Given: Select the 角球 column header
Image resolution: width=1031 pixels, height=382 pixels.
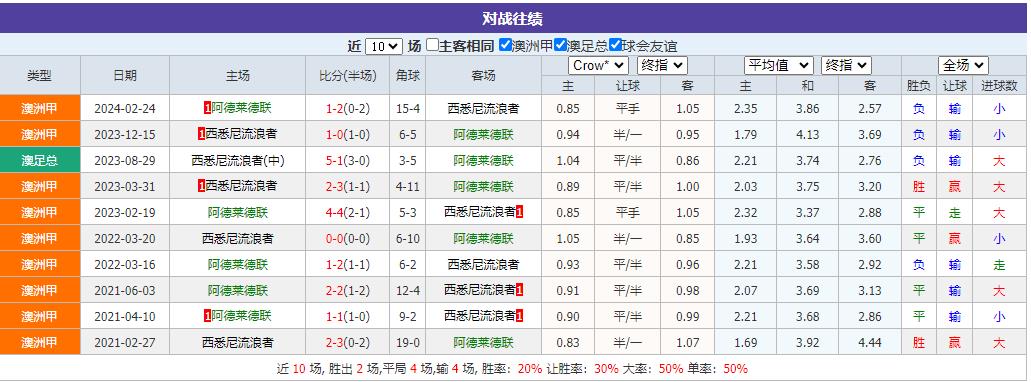Looking at the screenshot, I should point(408,76).
